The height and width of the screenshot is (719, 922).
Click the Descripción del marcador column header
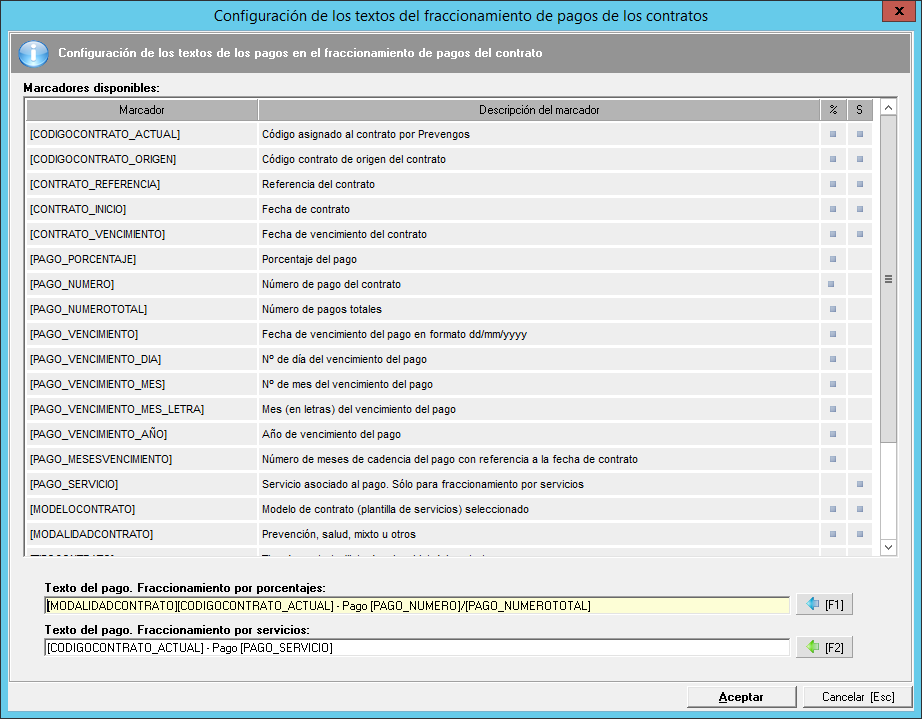point(539,109)
